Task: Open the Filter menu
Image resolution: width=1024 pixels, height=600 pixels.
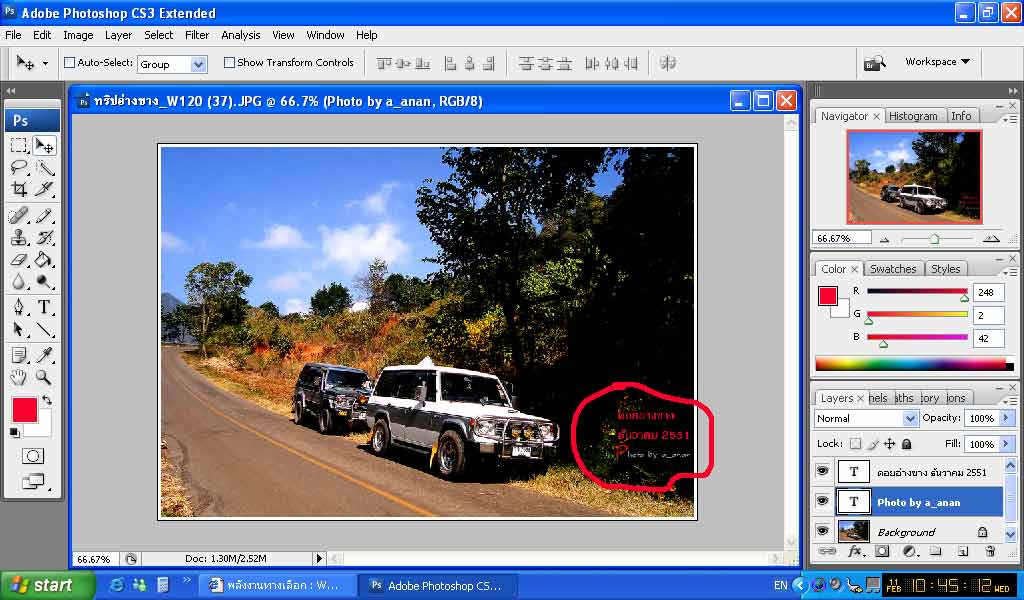Action: point(197,35)
